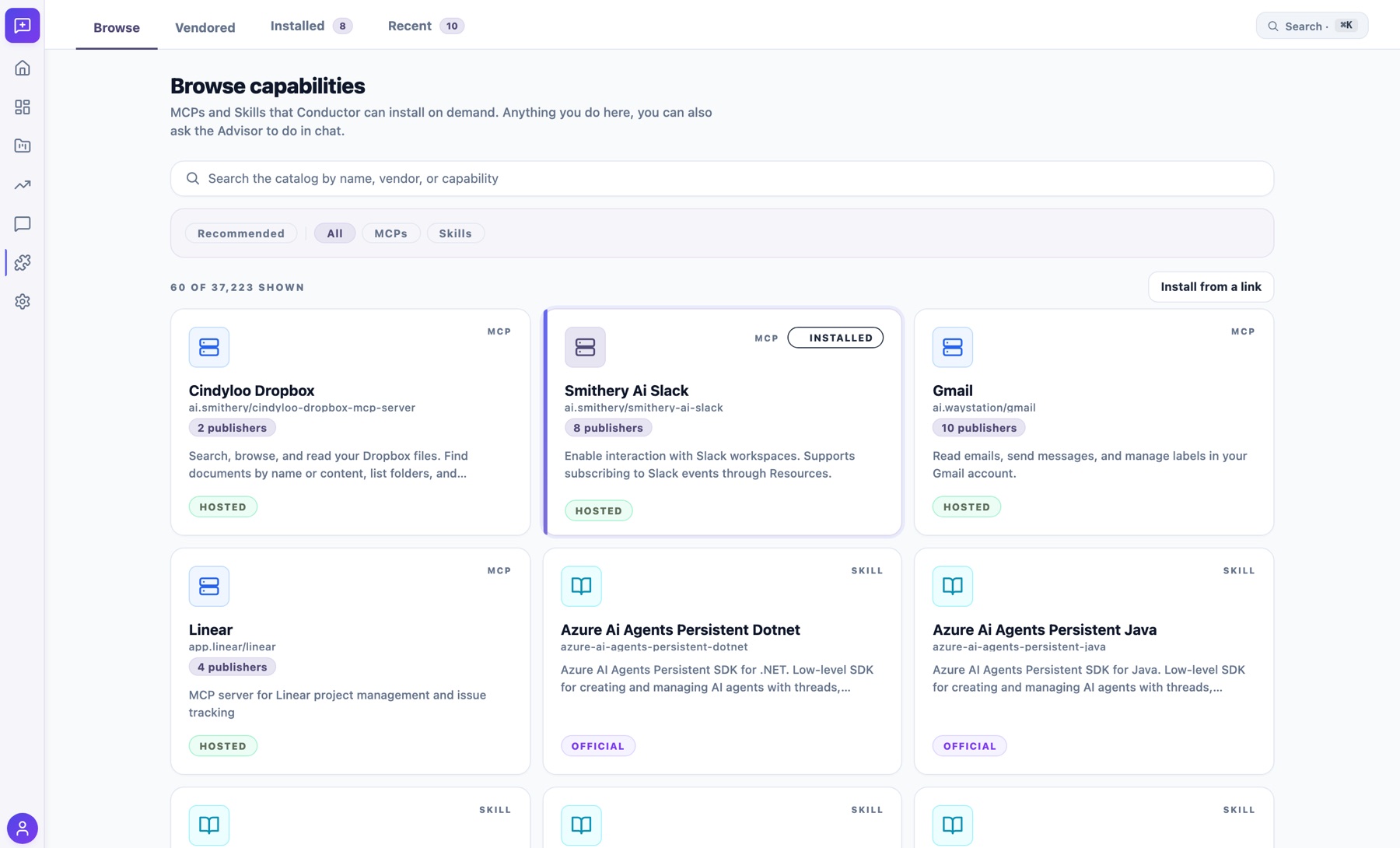This screenshot has height=848, width=1400.
Task: Open the trending analytics sidebar icon
Action: (23, 184)
